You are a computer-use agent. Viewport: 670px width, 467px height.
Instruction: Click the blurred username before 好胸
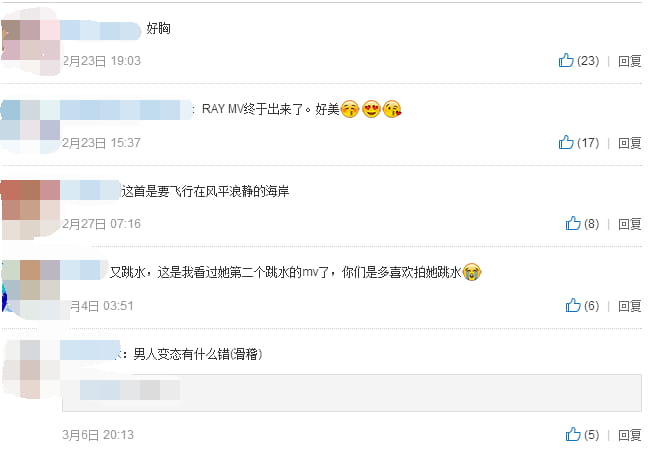click(x=101, y=30)
